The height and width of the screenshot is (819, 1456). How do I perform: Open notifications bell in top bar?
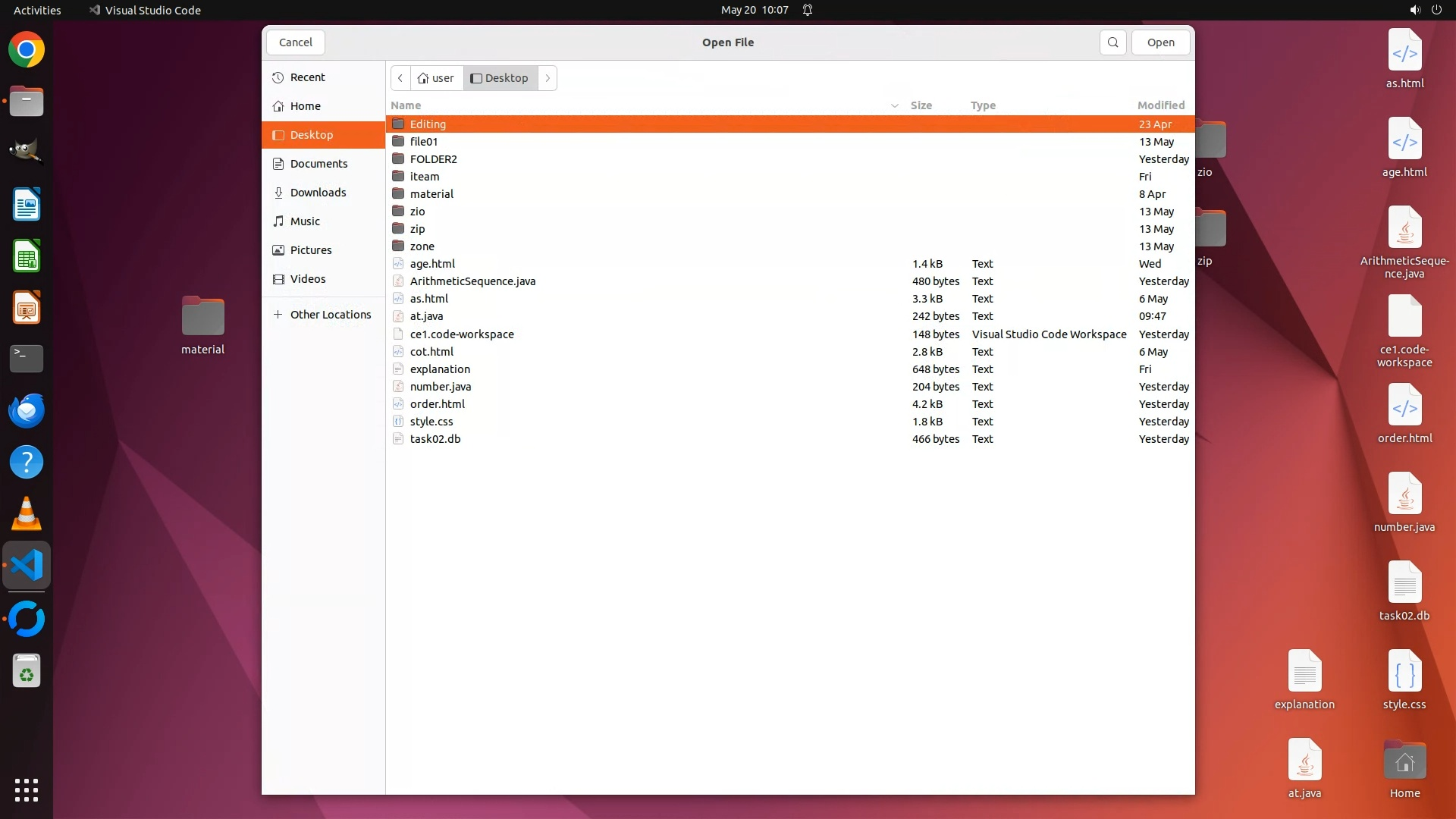point(808,10)
